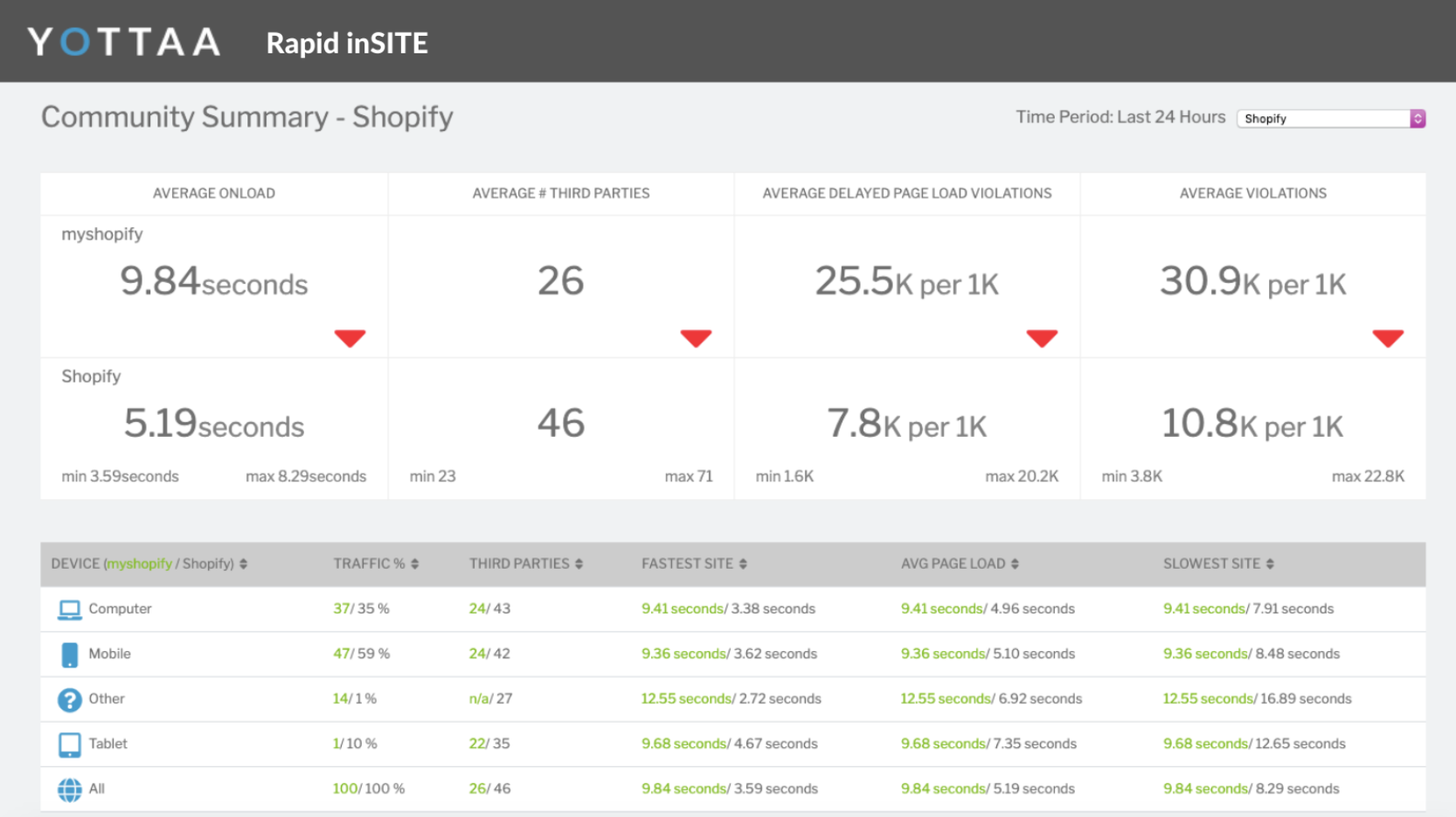The width and height of the screenshot is (1456, 817).
Task: Click red arrow under Delayed Page Load Violations
Action: [x=1042, y=338]
